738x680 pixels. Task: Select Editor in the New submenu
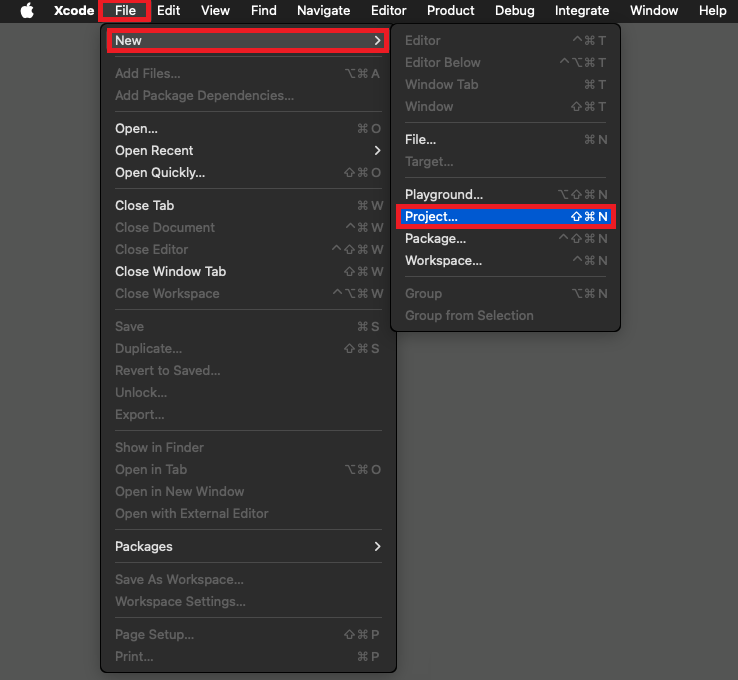point(506,40)
